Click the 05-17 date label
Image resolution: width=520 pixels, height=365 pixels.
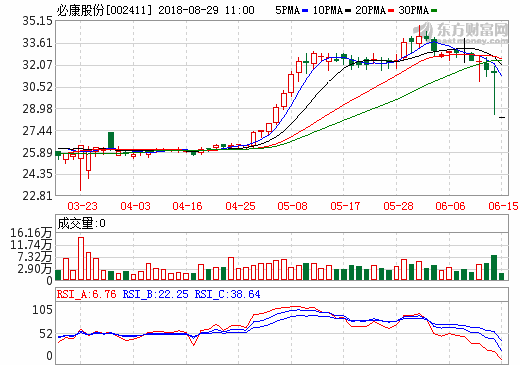[345, 206]
